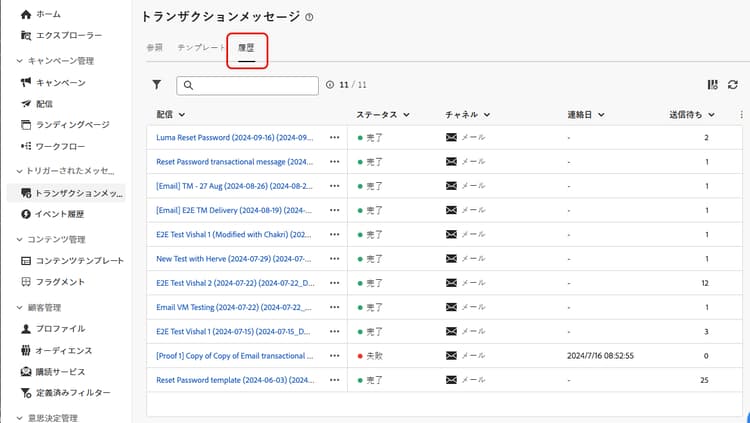Click the refresh list icon
The height and width of the screenshot is (423, 750).
pos(733,85)
